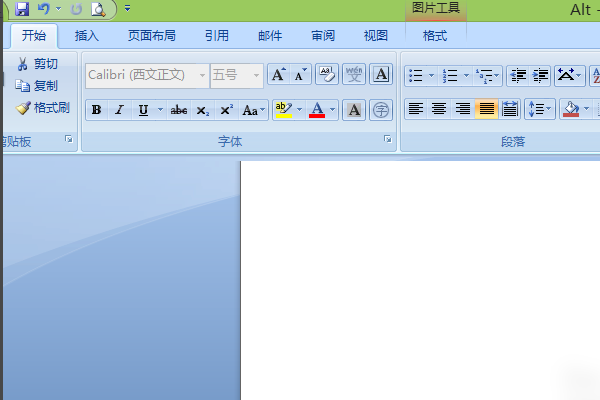Open Print Preview from the quick access toolbar
The image size is (600, 400).
tap(98, 9)
